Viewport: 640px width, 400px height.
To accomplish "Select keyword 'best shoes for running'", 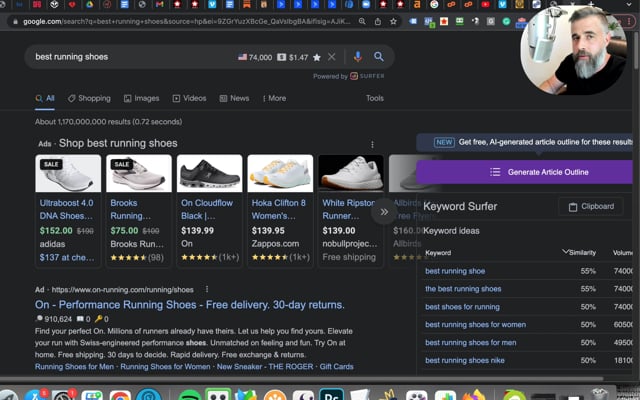I will pos(462,307).
